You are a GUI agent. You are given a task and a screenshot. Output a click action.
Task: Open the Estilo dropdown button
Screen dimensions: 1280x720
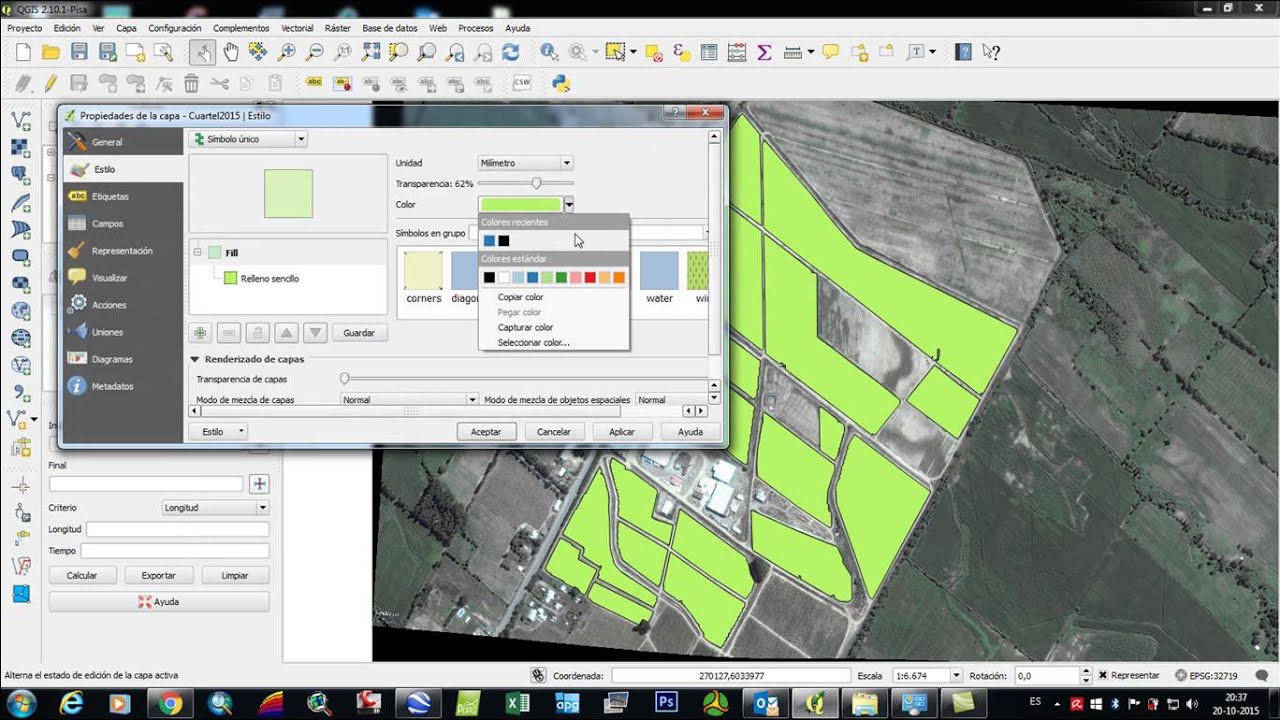click(217, 432)
